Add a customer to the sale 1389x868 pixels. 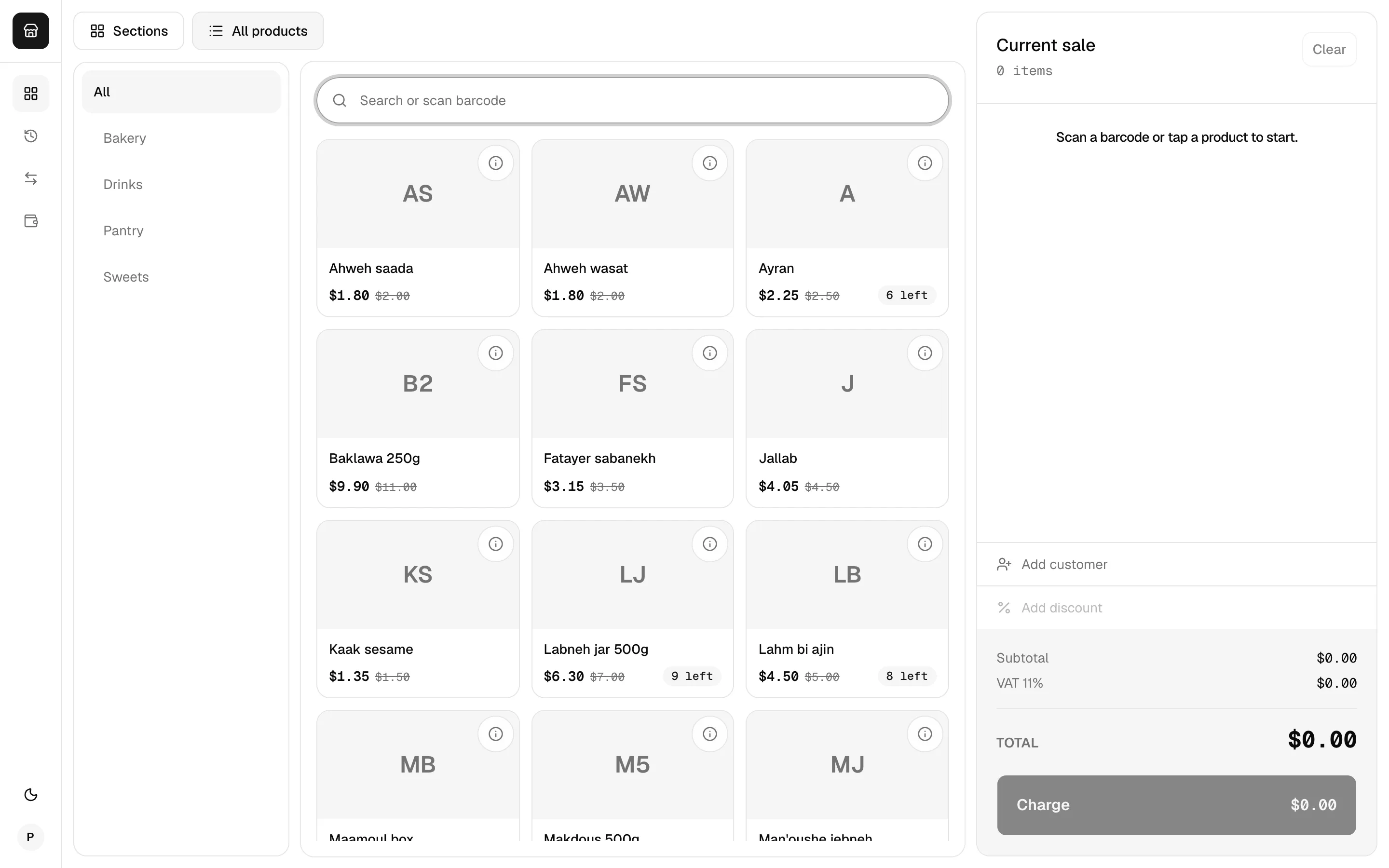pos(1177,564)
